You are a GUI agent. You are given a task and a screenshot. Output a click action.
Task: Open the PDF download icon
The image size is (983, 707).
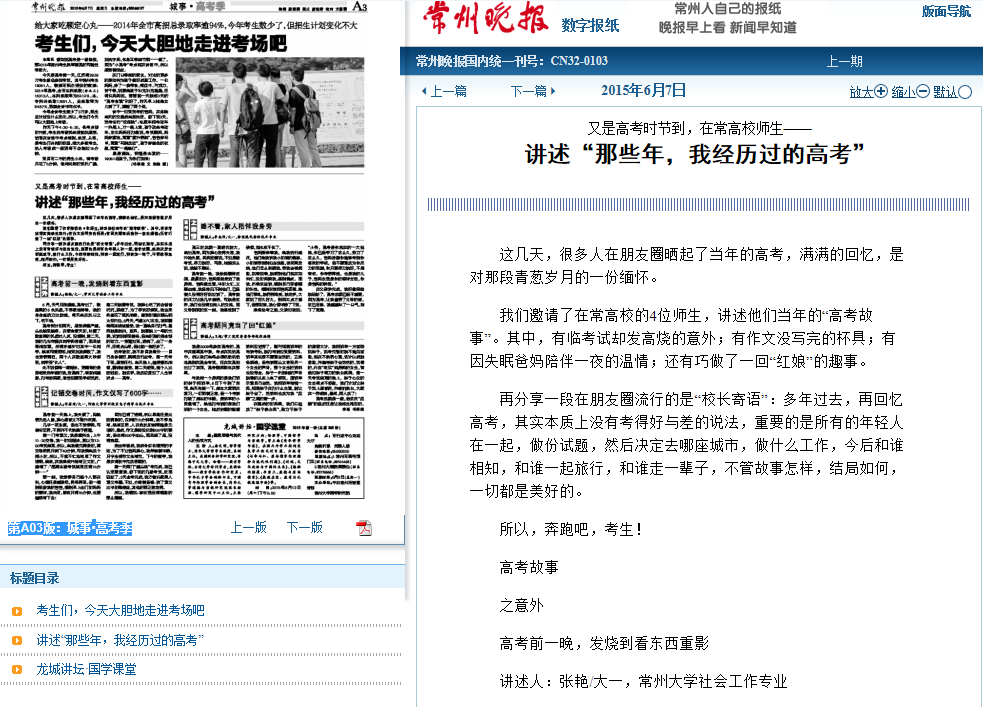point(364,528)
